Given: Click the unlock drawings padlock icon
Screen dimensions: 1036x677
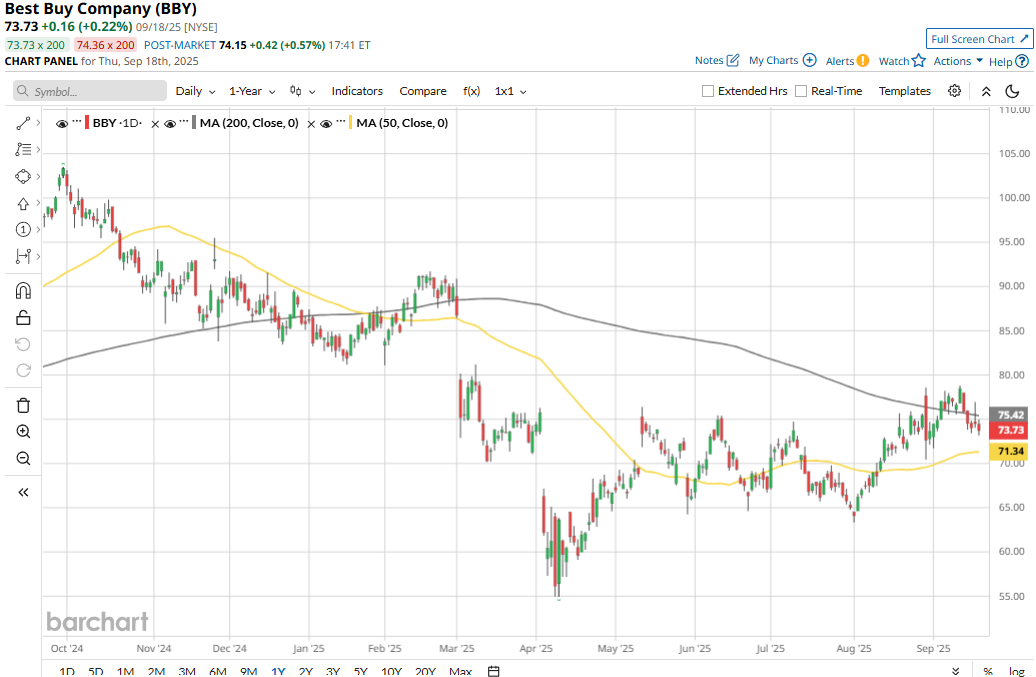Looking at the screenshot, I should tap(23, 318).
